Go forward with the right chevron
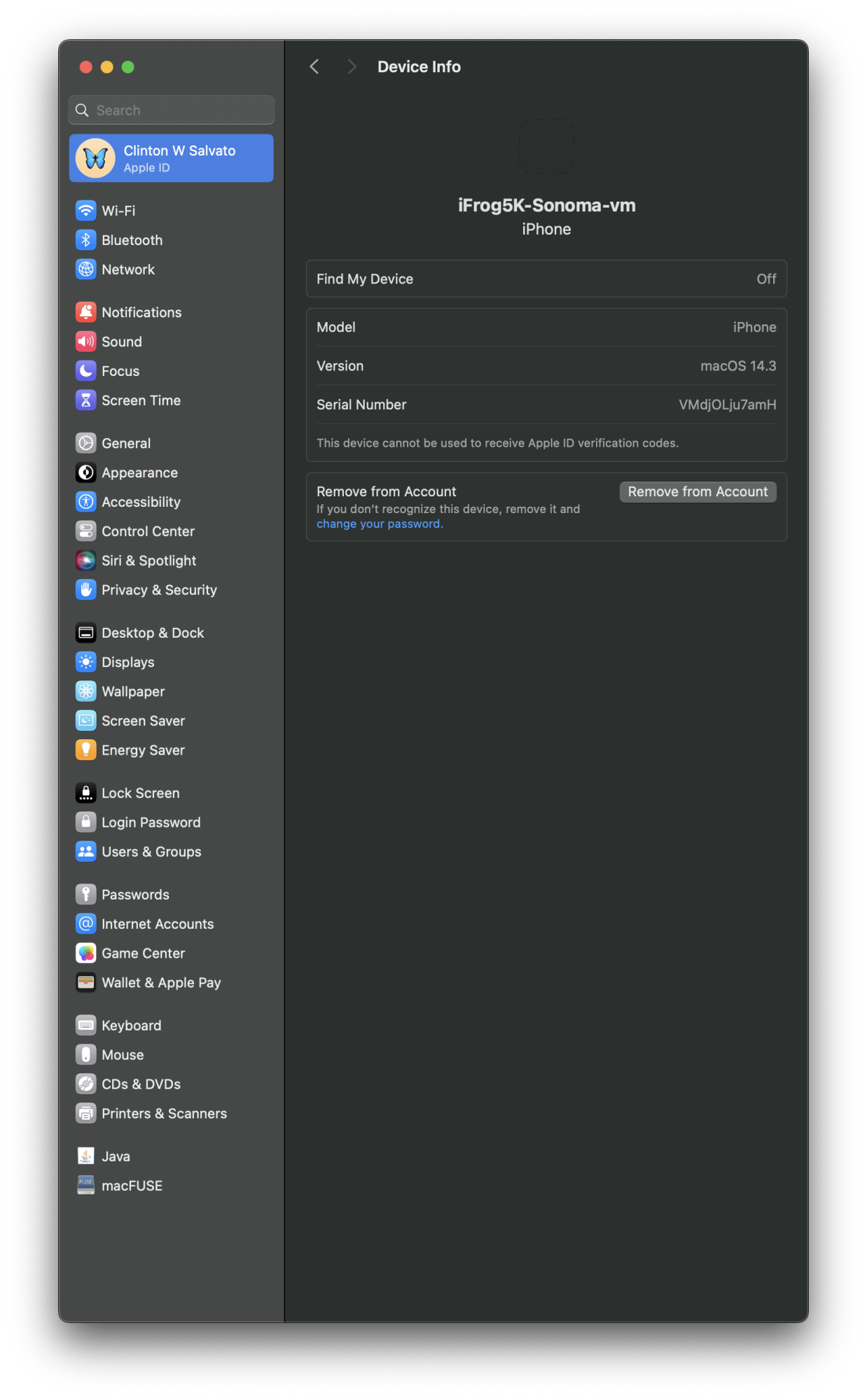Screen dimensions: 867x1400 tap(352, 66)
